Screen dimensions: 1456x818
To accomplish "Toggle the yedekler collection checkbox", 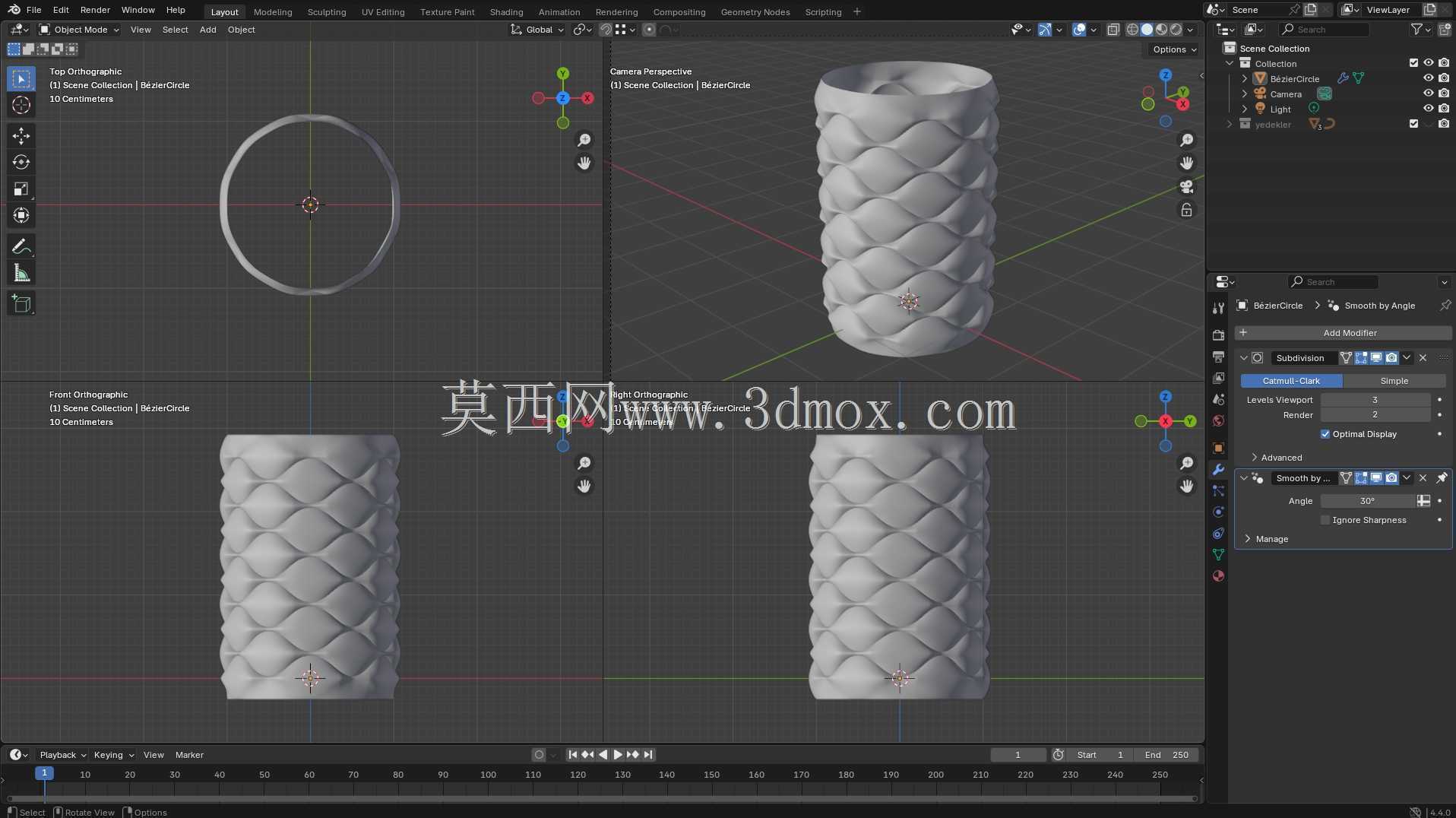I will pyautogui.click(x=1413, y=124).
